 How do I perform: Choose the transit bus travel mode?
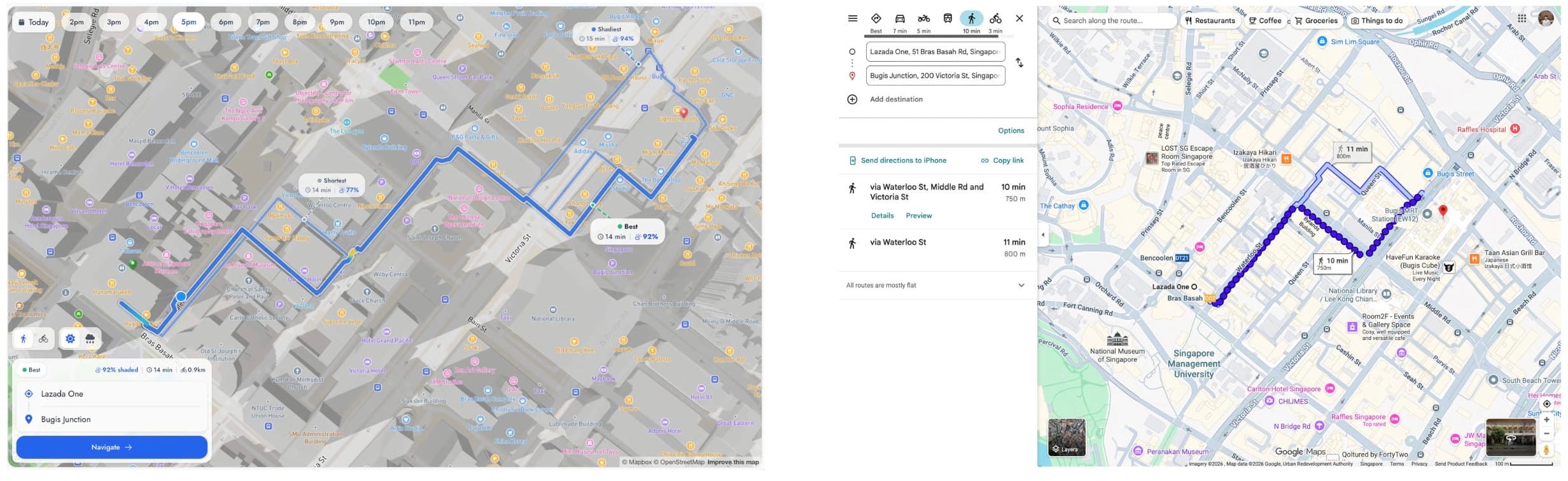pos(947,19)
